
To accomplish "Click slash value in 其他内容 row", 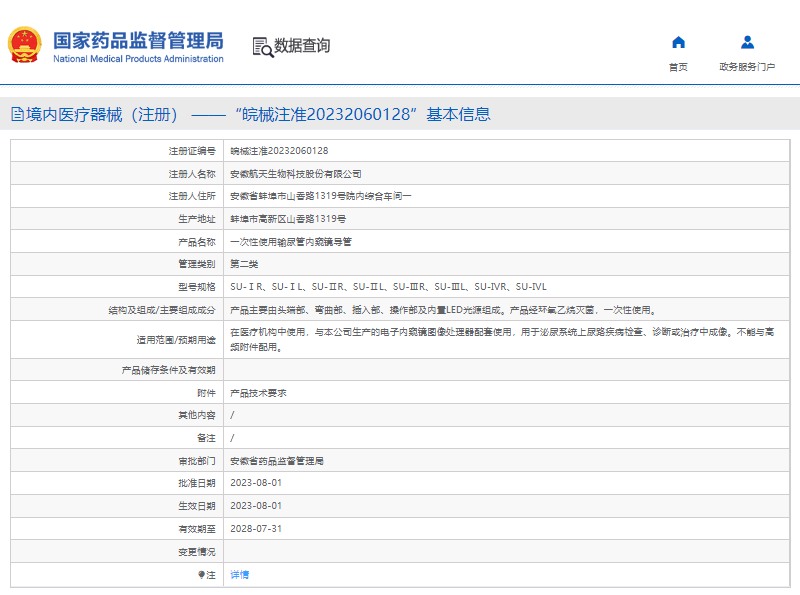I will [x=232, y=415].
